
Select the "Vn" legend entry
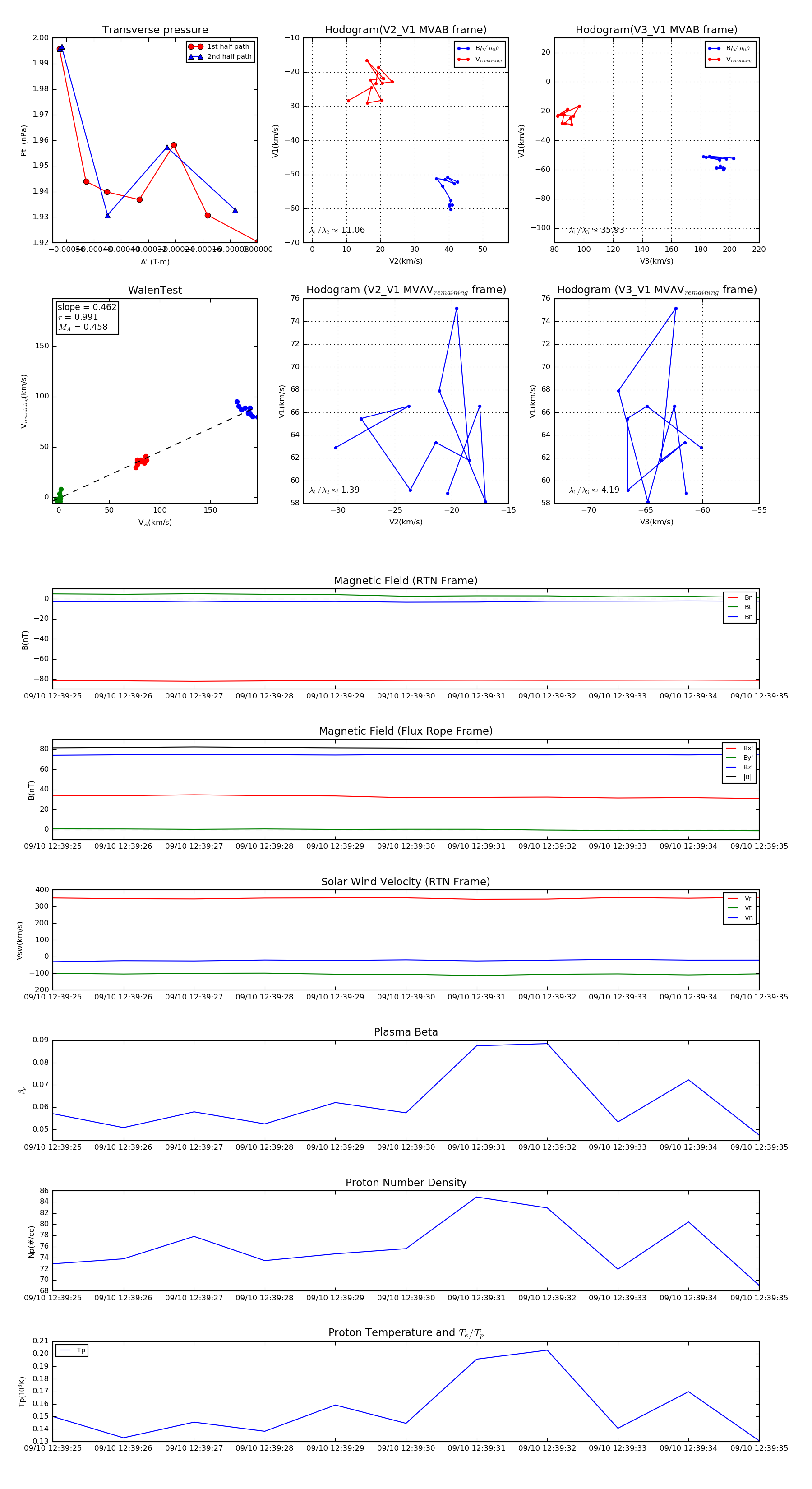pyautogui.click(x=740, y=918)
